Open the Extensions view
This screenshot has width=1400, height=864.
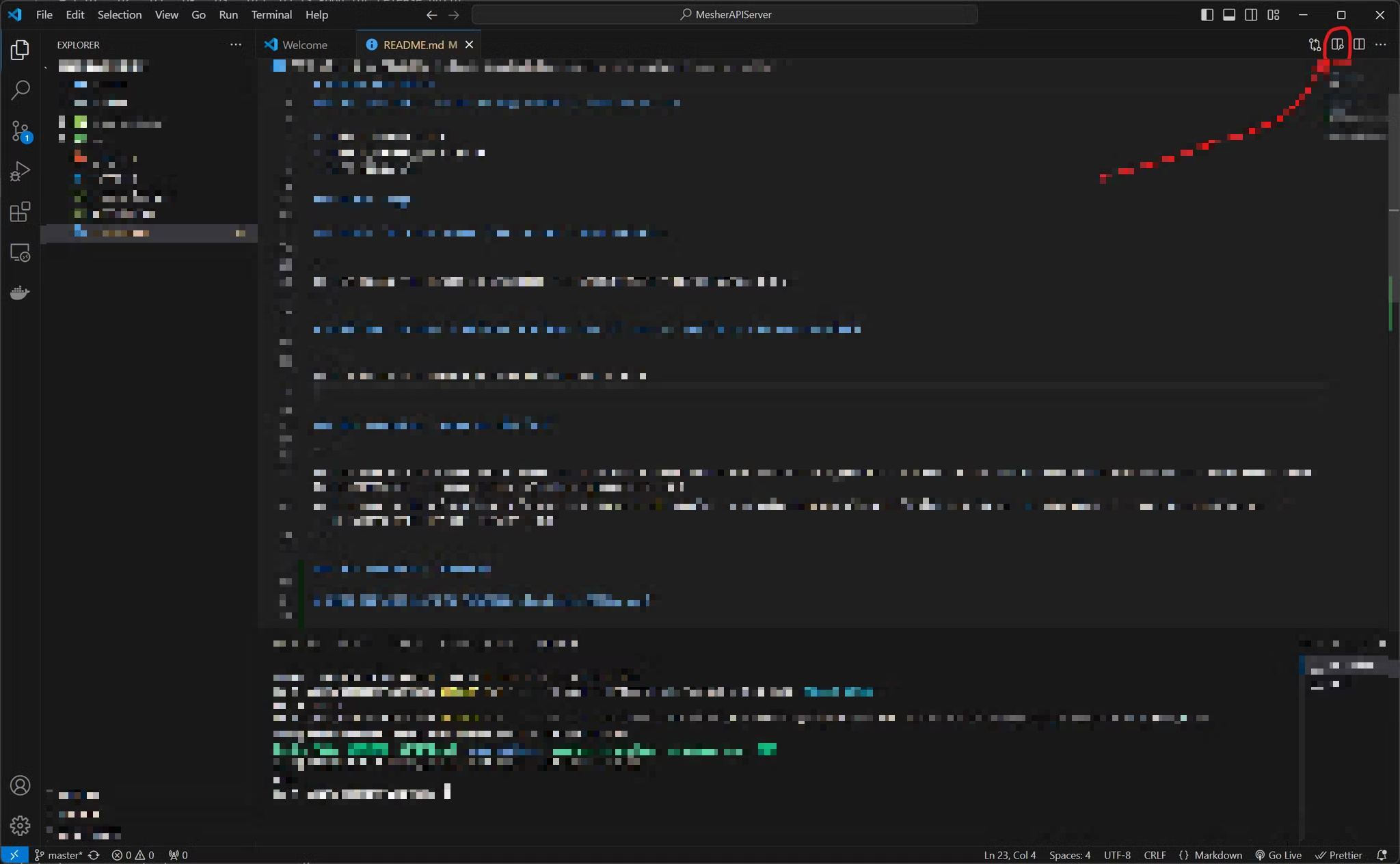pos(21,212)
